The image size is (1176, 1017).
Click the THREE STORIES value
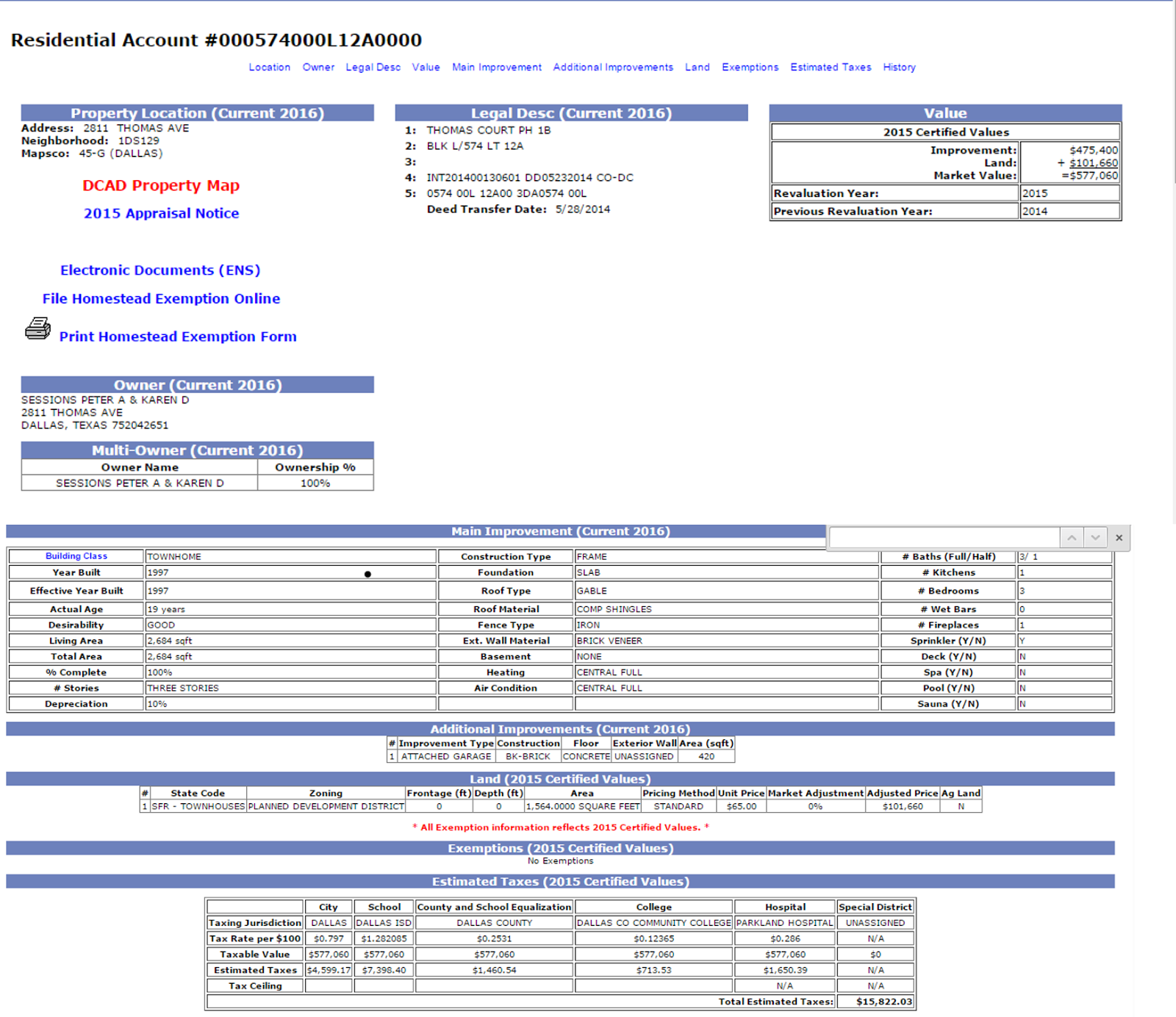click(x=183, y=688)
